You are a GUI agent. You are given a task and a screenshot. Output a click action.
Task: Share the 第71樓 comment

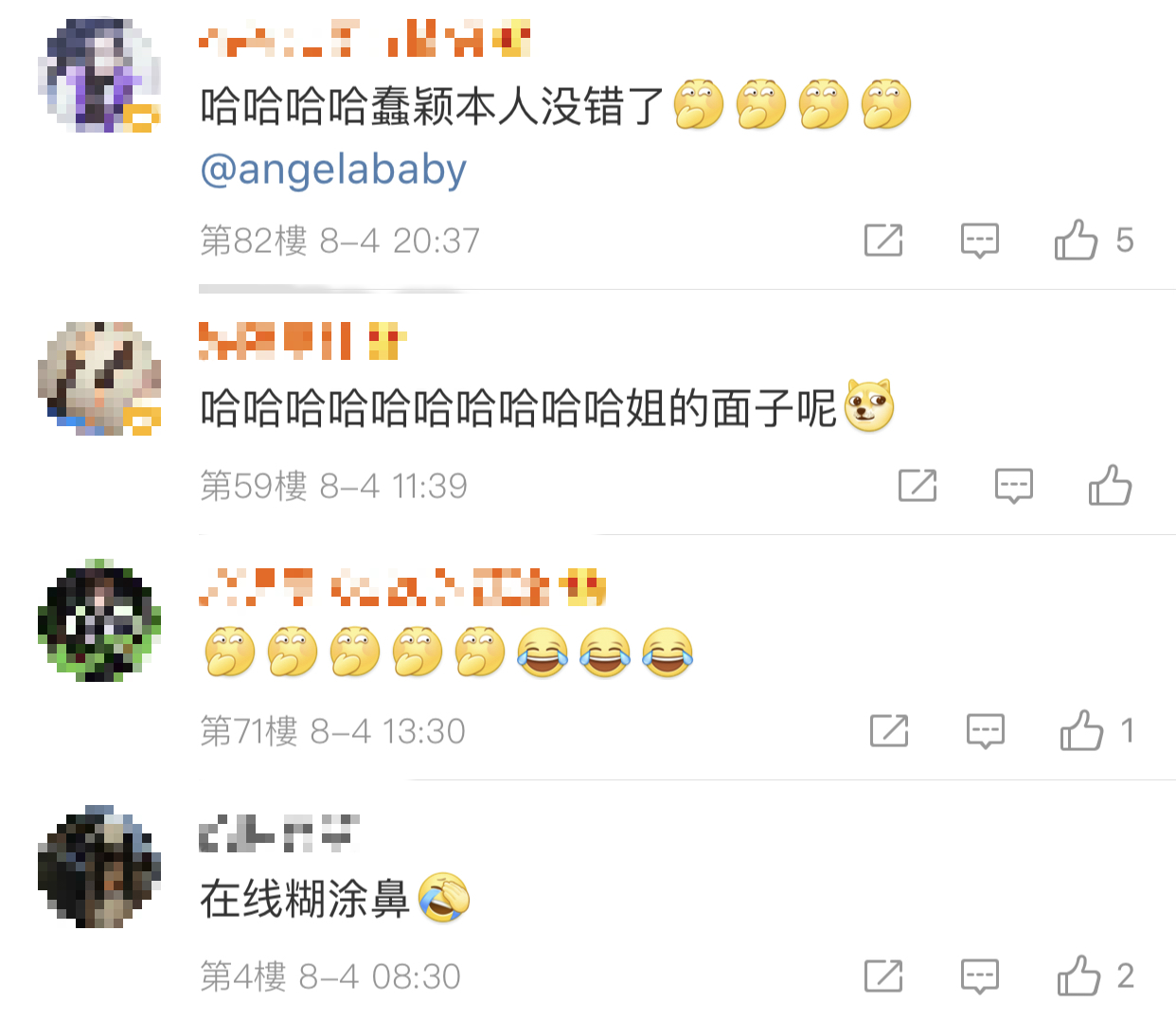click(889, 730)
